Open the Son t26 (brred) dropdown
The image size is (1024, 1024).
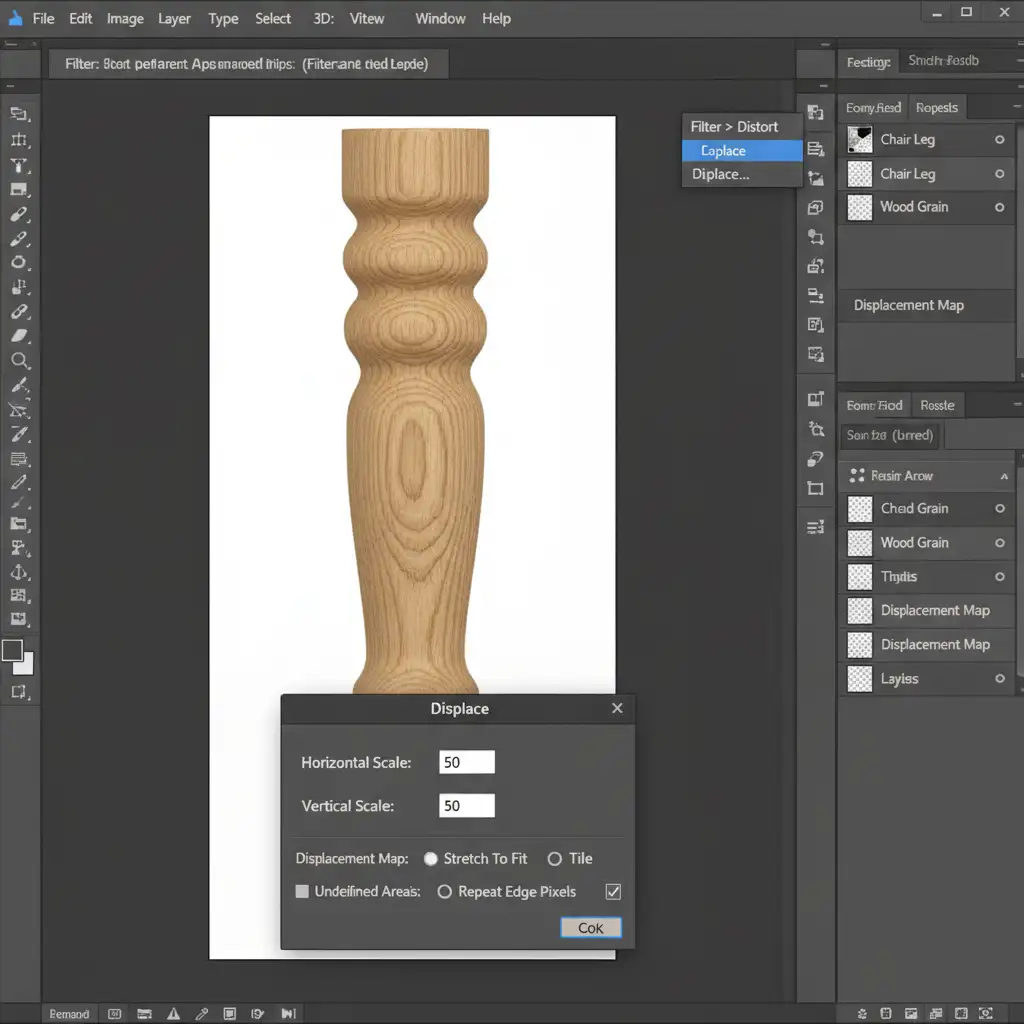coord(890,435)
